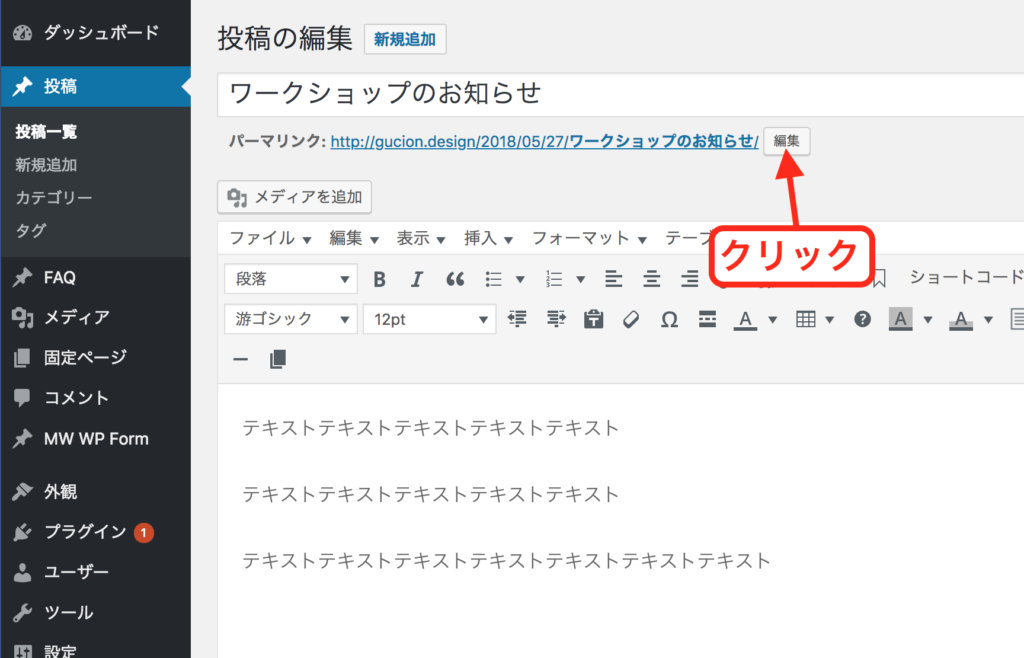Image resolution: width=1024 pixels, height=658 pixels.
Task: Open the 段落 paragraph format dropdown
Action: tap(291, 279)
